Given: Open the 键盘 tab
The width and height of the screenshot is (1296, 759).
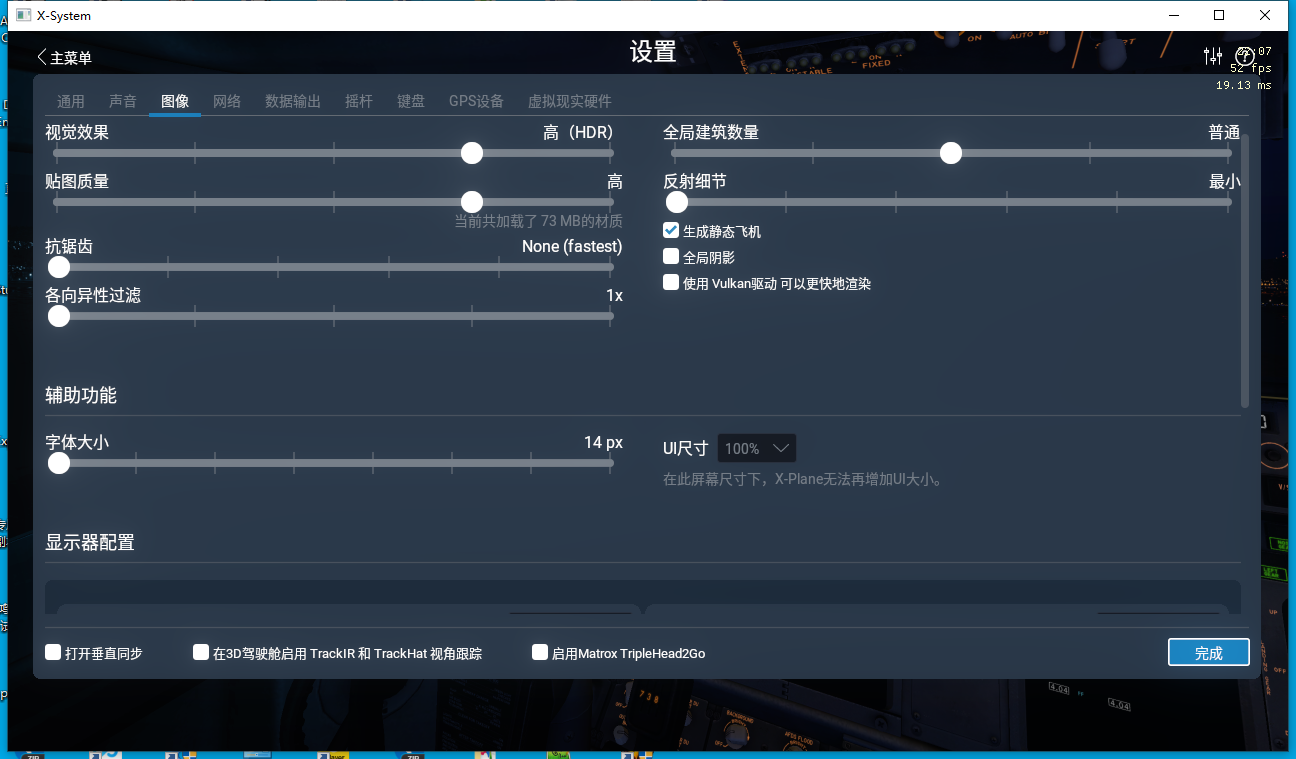Looking at the screenshot, I should (411, 101).
